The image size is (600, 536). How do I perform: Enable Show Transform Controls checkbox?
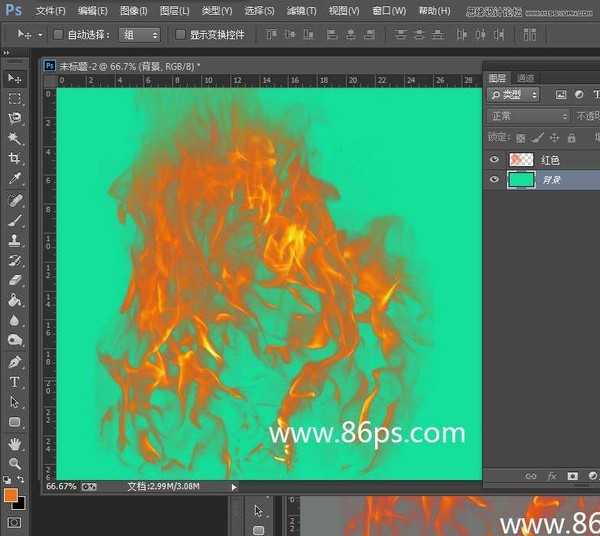[x=180, y=35]
